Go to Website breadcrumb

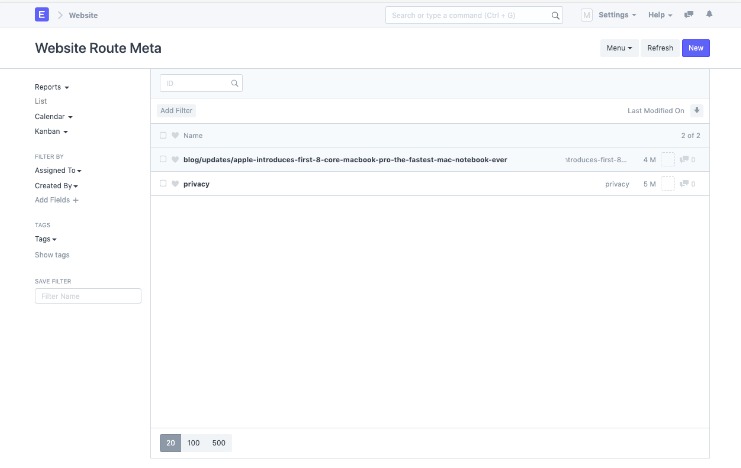pyautogui.click(x=83, y=16)
